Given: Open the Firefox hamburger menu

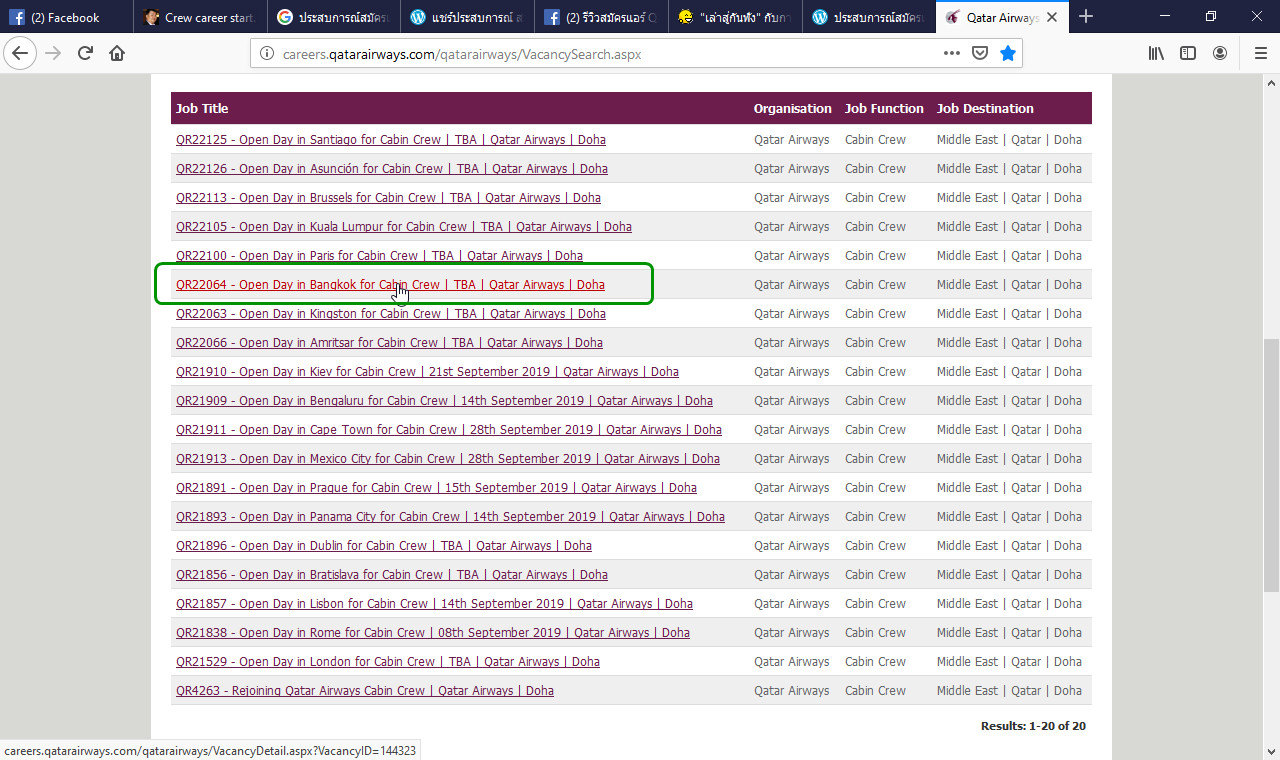Looking at the screenshot, I should [x=1260, y=54].
